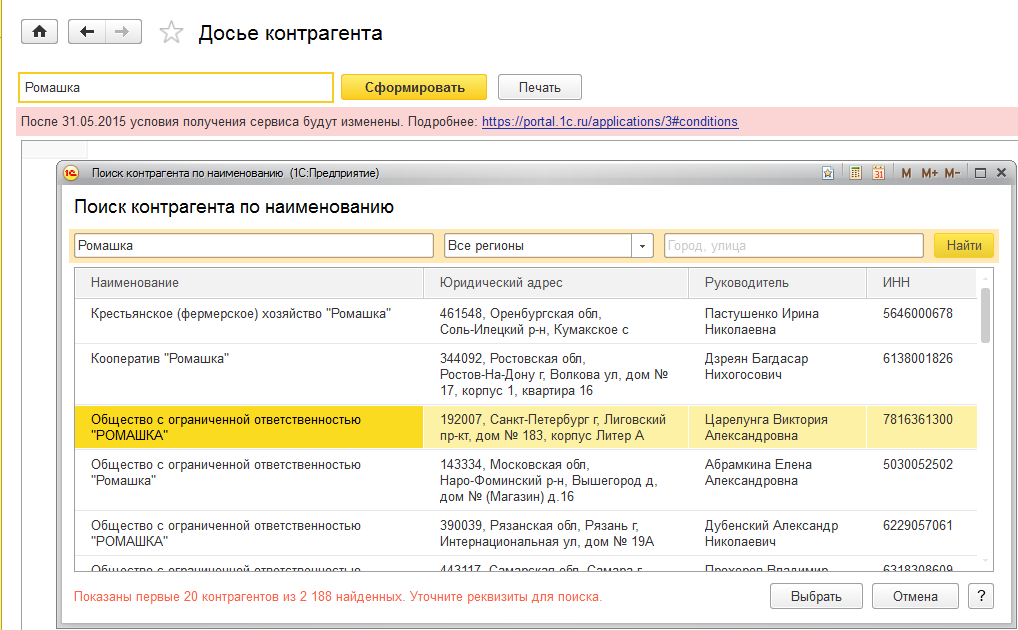Click the "Печать" button
Viewport: 1018px width, 630px height.
[x=539, y=87]
